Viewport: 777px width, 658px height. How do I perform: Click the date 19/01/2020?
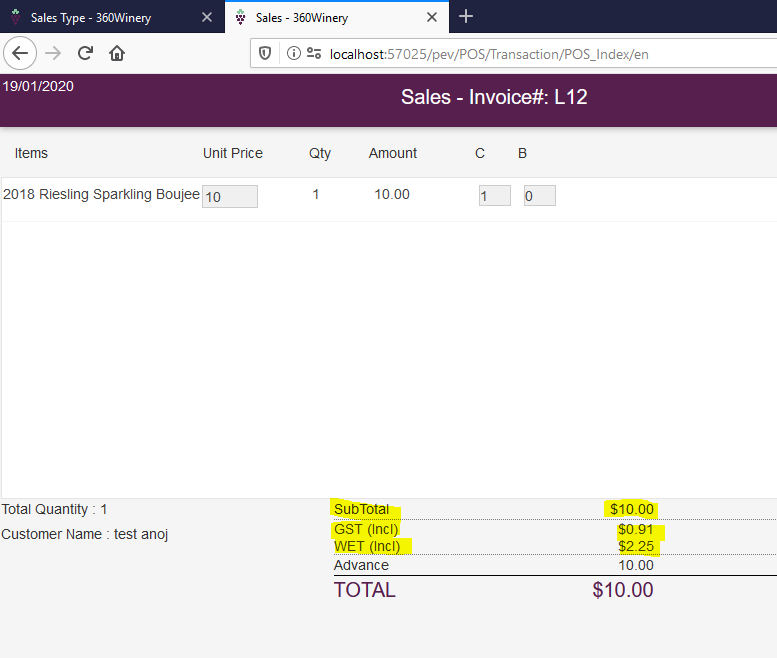coord(38,86)
